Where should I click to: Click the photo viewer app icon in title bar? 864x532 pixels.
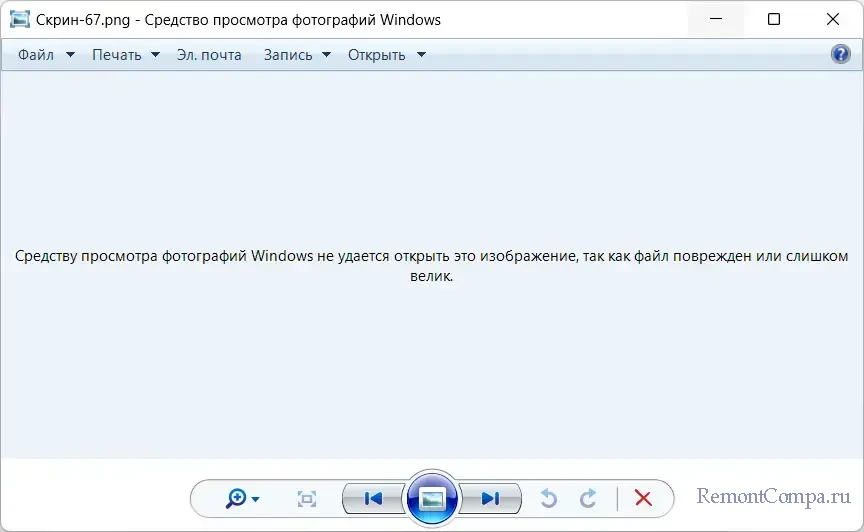click(x=20, y=19)
